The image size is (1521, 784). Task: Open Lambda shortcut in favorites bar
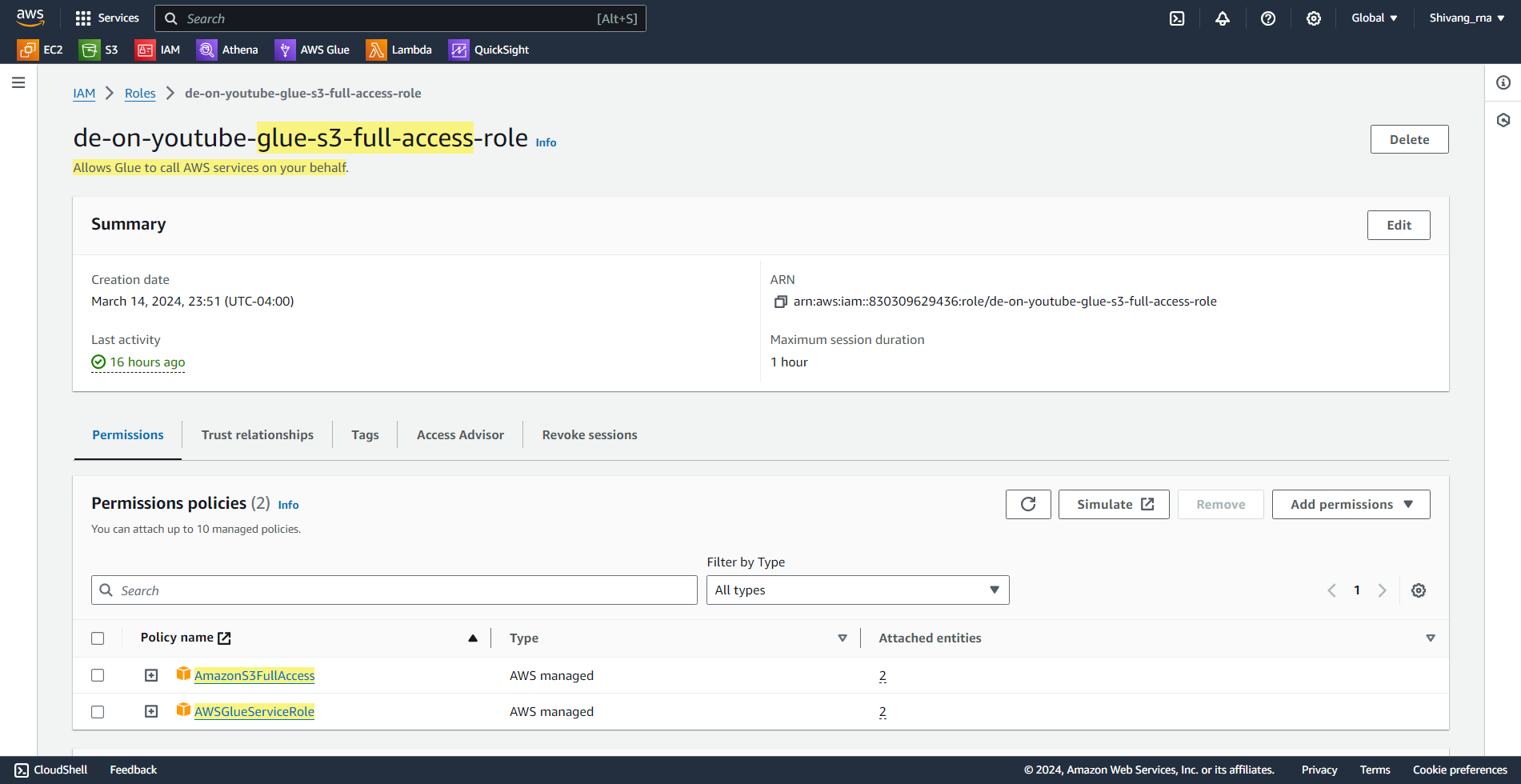point(399,50)
